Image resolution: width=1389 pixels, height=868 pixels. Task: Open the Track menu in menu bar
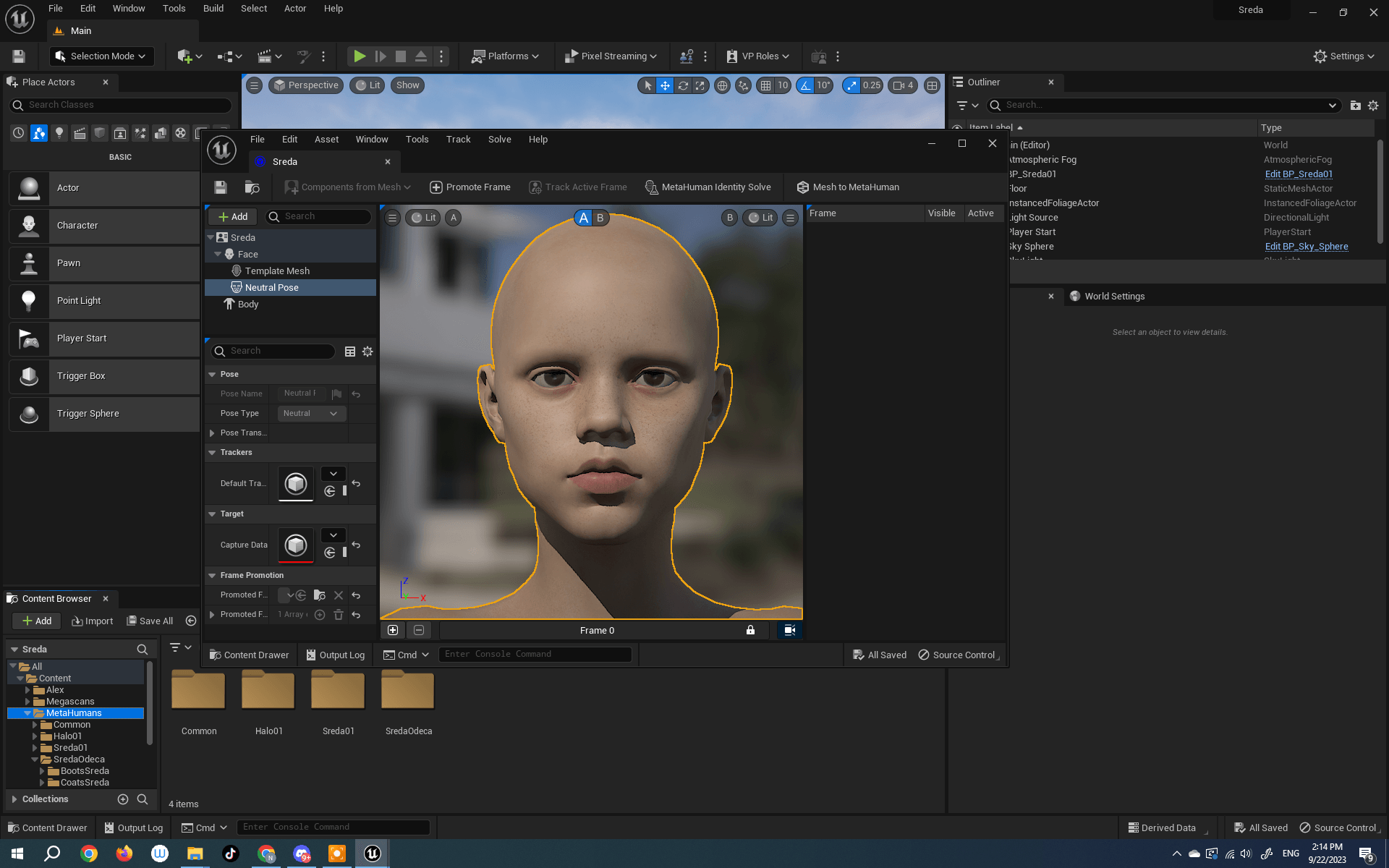[457, 139]
